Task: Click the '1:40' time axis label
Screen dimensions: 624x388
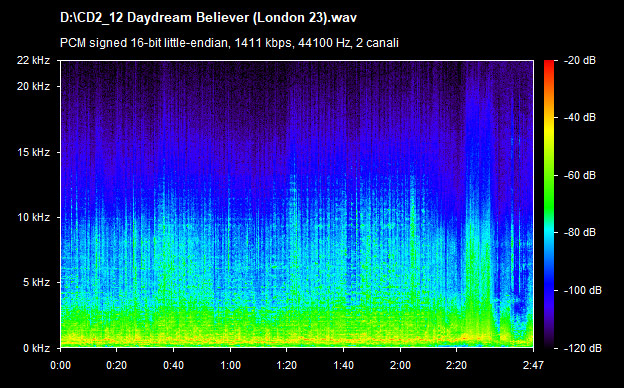Action: tap(343, 365)
